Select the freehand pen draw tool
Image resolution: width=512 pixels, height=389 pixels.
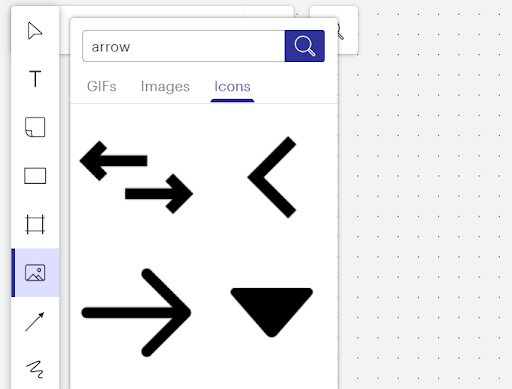coord(35,369)
